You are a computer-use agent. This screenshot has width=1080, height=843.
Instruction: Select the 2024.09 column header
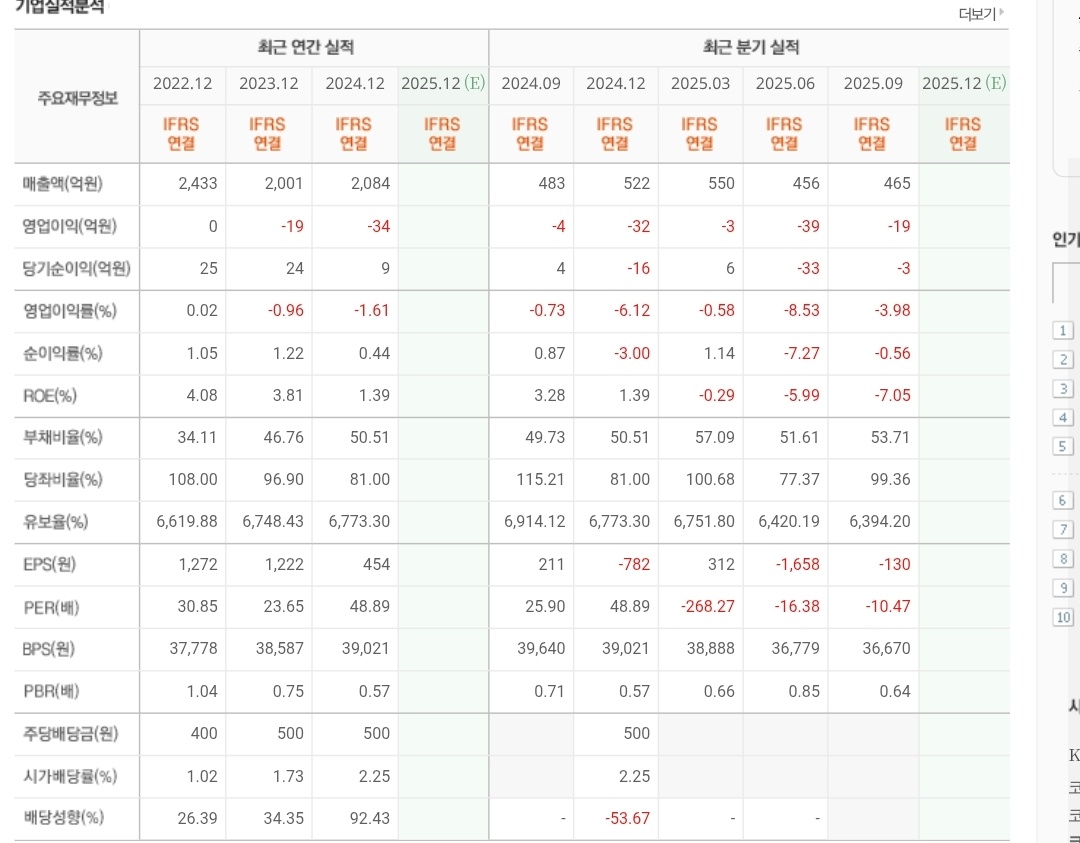531,83
